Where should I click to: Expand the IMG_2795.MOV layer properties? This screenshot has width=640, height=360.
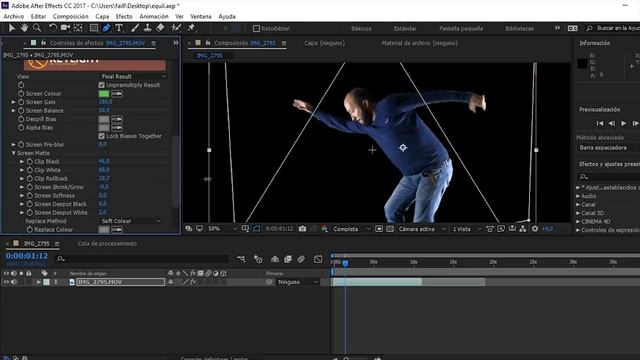pyautogui.click(x=39, y=282)
